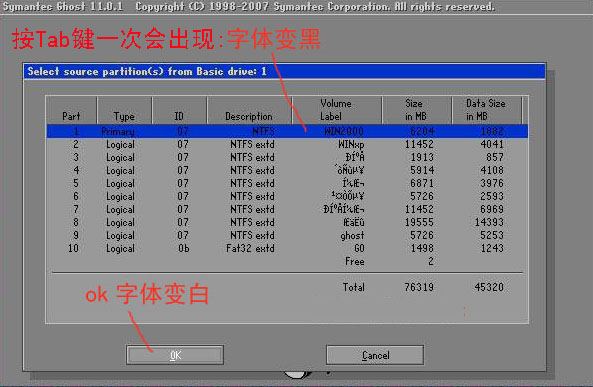The width and height of the screenshot is (593, 387).
Task: Click the 0b ID cell
Action: [x=183, y=248]
